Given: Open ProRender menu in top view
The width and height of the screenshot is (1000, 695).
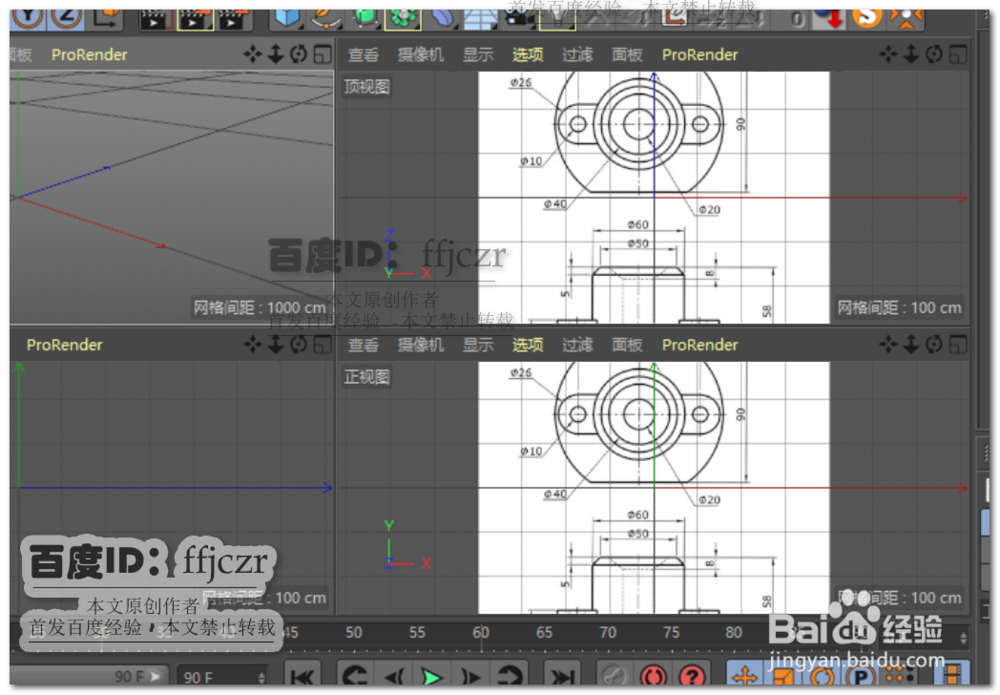Looking at the screenshot, I should click(x=700, y=55).
